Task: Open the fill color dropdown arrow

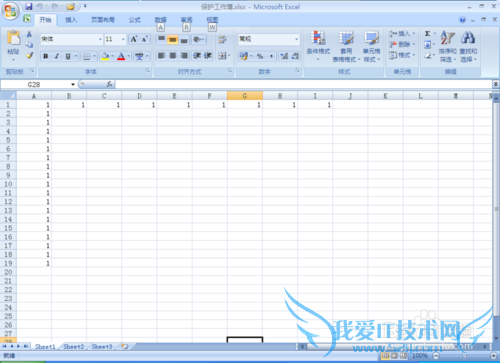Action: pos(112,56)
